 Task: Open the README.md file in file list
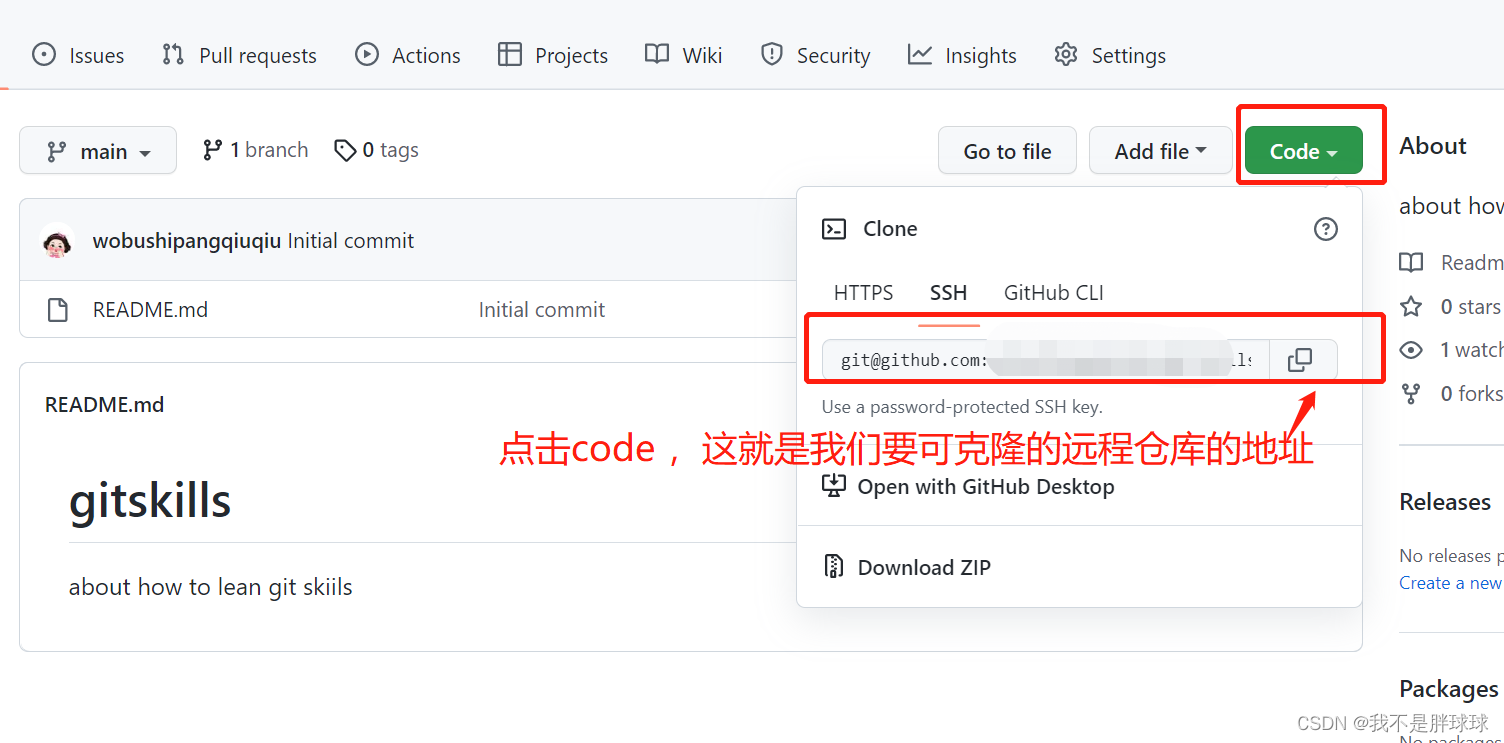pos(150,310)
